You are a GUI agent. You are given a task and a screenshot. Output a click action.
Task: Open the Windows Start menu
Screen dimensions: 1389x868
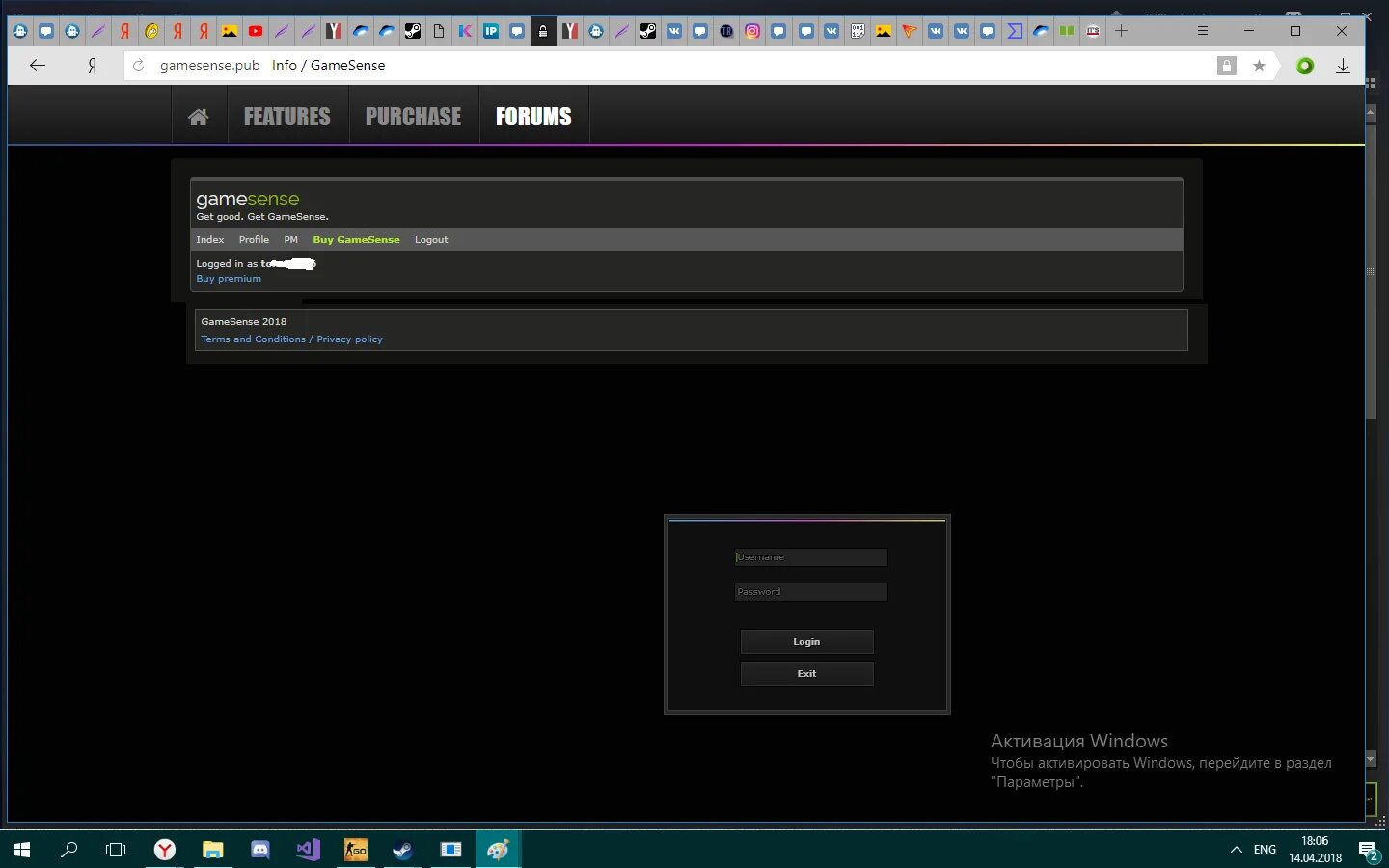[x=22, y=850]
